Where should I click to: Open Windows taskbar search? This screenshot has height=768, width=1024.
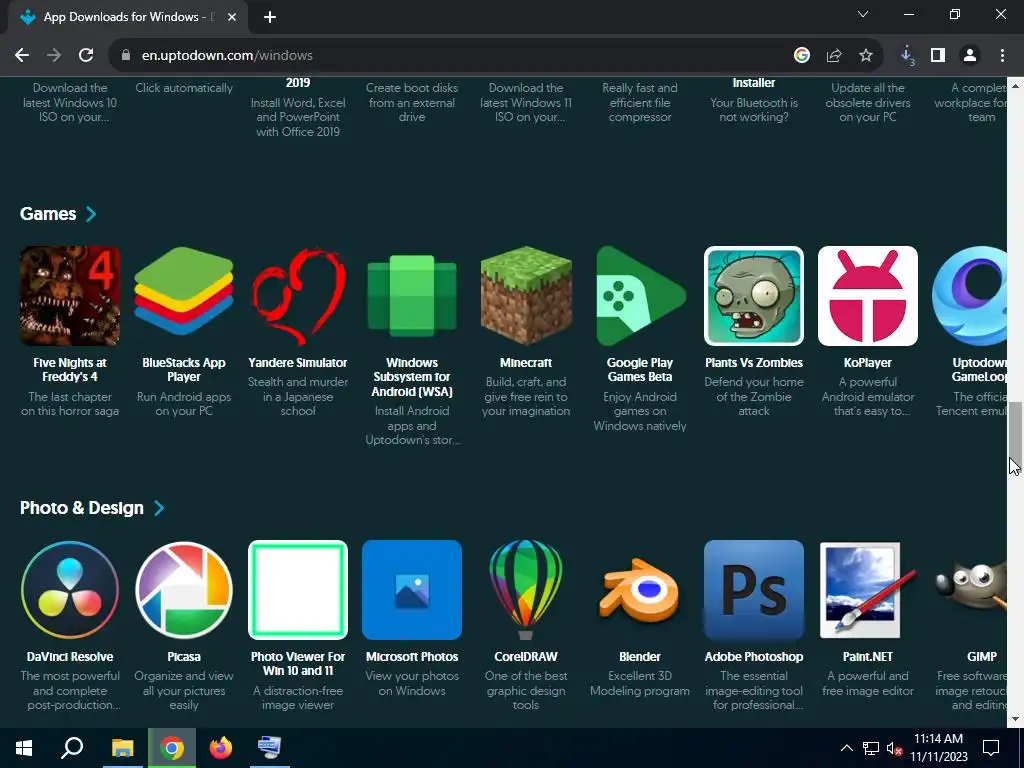coord(72,748)
